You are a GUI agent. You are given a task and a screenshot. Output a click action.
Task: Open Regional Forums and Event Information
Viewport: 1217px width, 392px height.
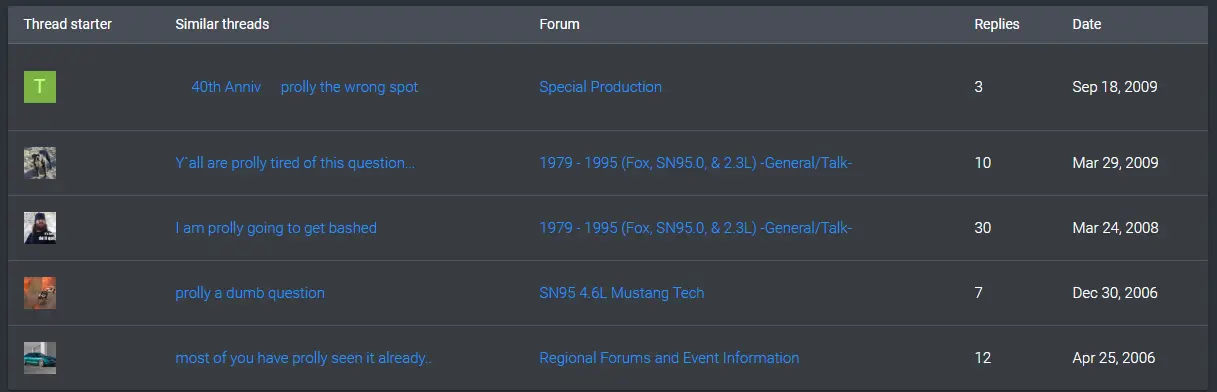669,358
